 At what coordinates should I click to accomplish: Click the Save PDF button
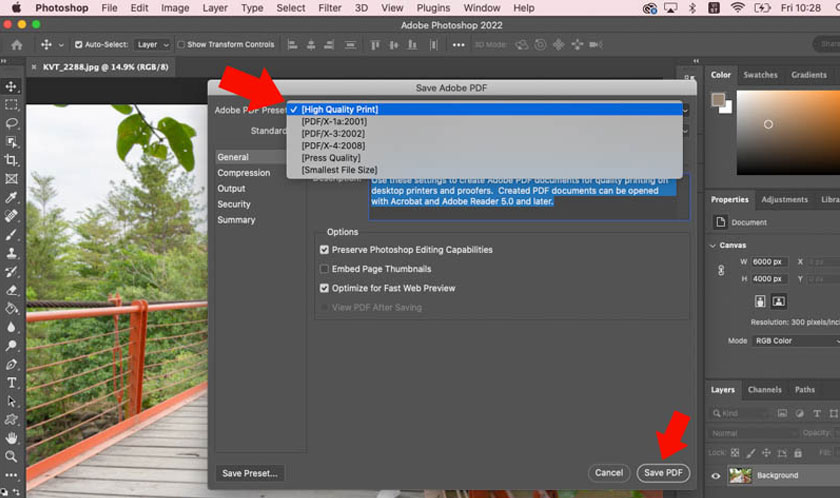coord(663,473)
